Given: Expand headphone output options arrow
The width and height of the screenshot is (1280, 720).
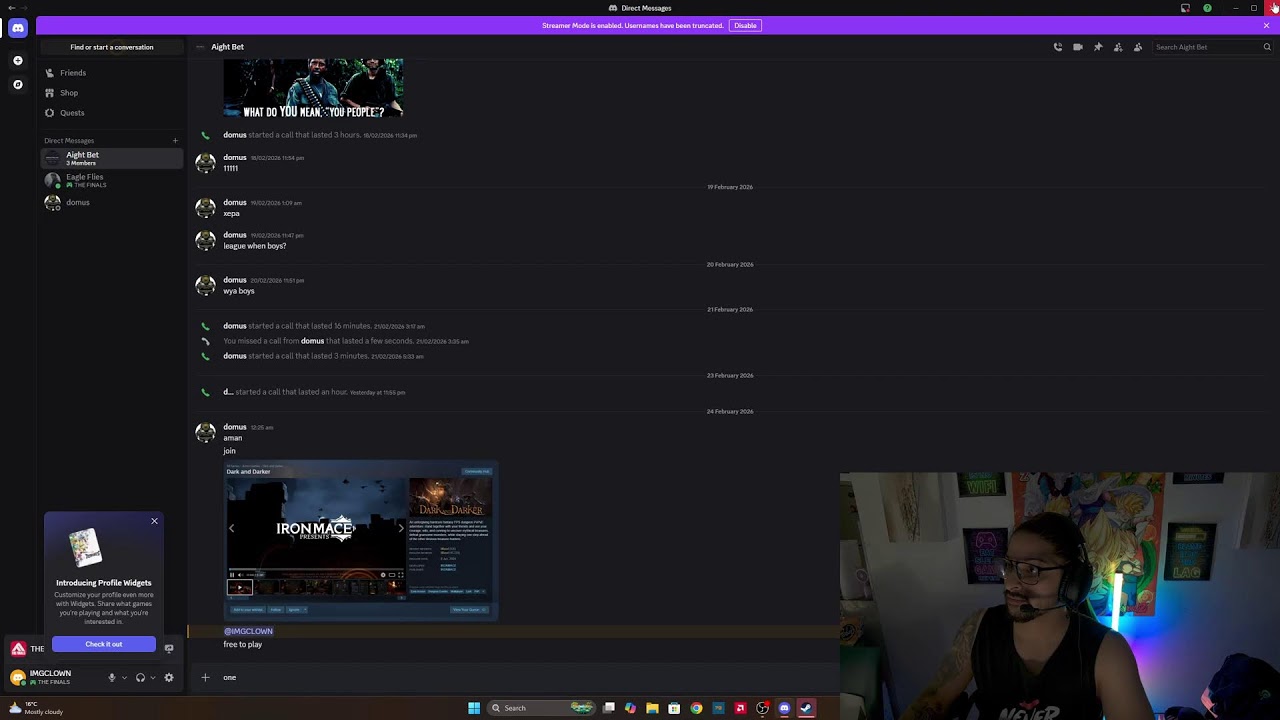Looking at the screenshot, I should point(152,677).
